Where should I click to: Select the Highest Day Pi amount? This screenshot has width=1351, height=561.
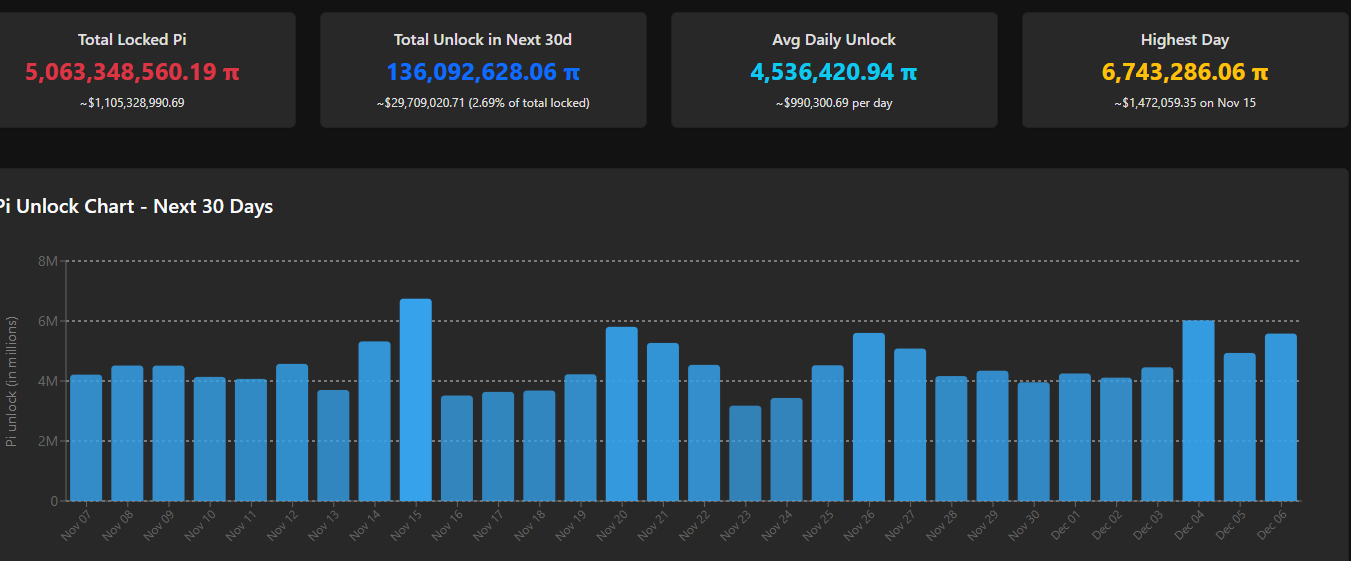click(1184, 72)
